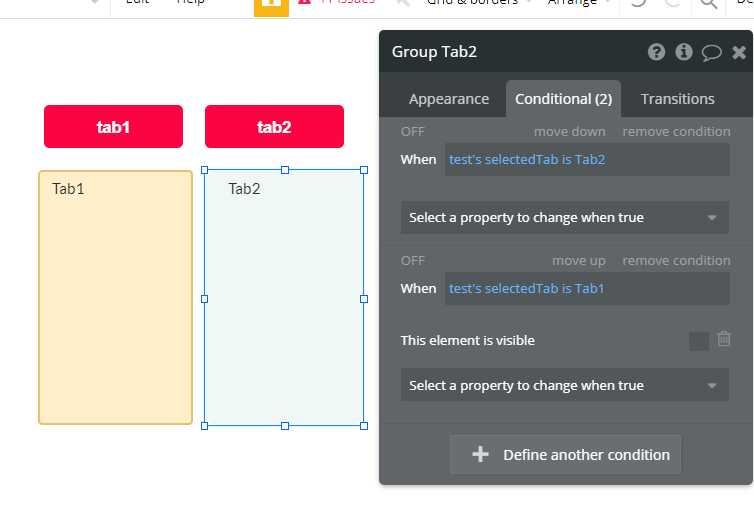Click 'remove condition' for the Tab1 condition
The width and height of the screenshot is (754, 524).
[x=676, y=261]
